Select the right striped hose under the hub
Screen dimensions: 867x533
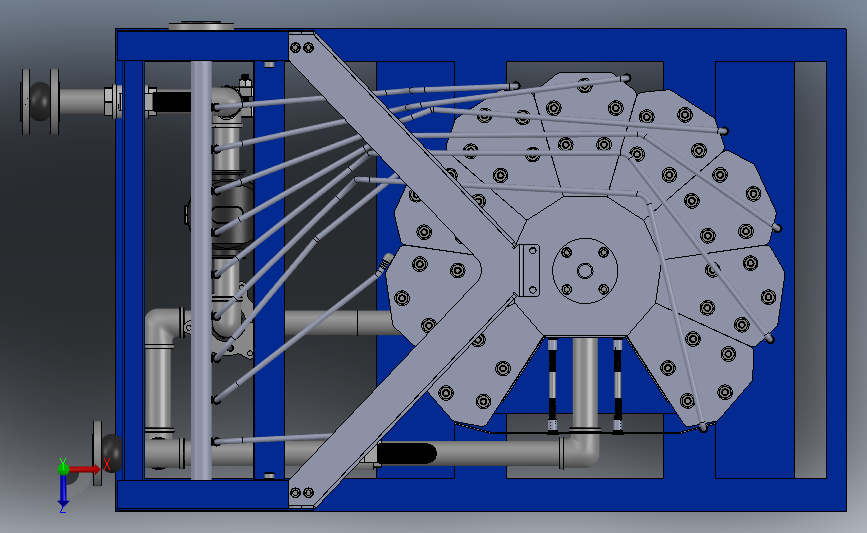(x=618, y=385)
